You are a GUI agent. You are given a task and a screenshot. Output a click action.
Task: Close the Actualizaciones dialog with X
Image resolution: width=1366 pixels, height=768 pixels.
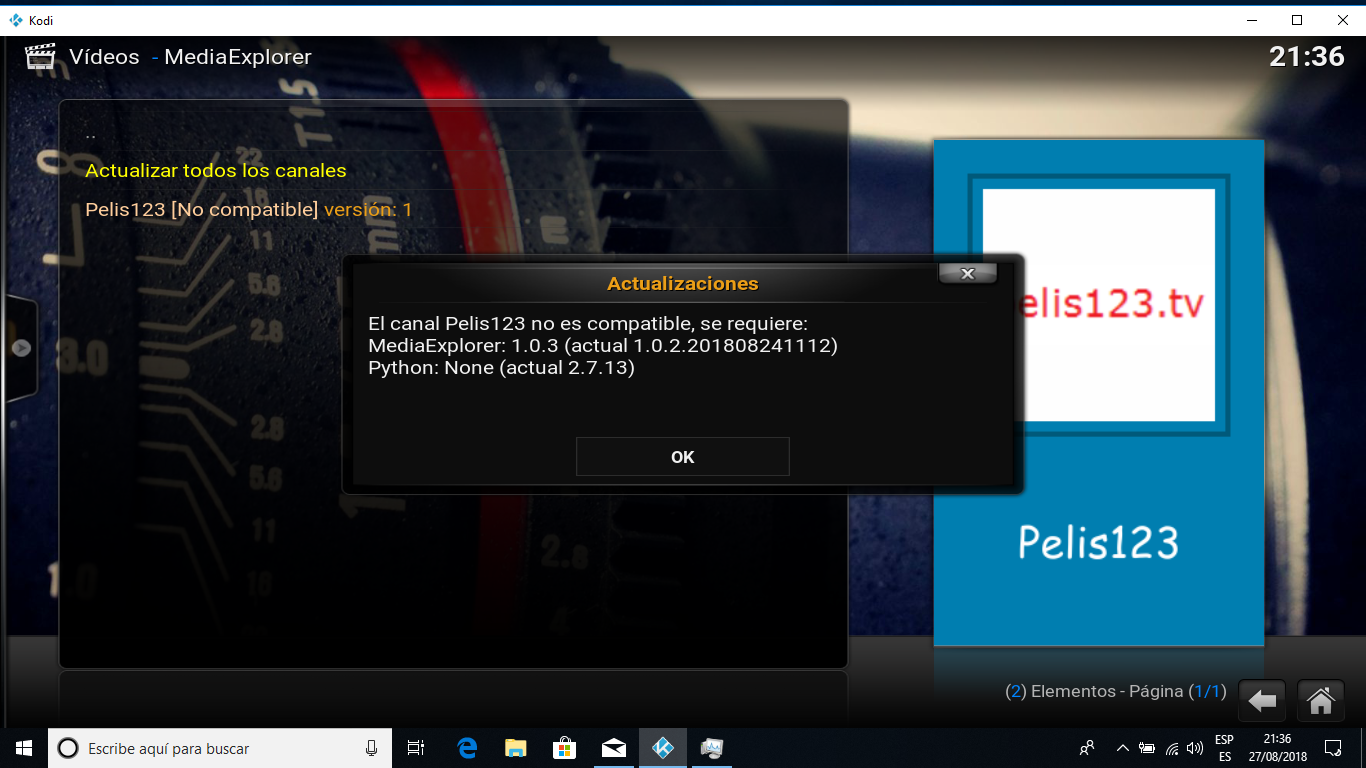pos(967,273)
